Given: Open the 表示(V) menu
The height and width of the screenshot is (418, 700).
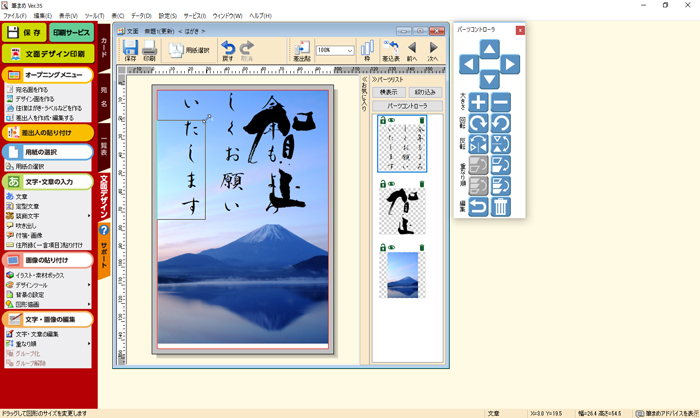Looking at the screenshot, I should 68,17.
